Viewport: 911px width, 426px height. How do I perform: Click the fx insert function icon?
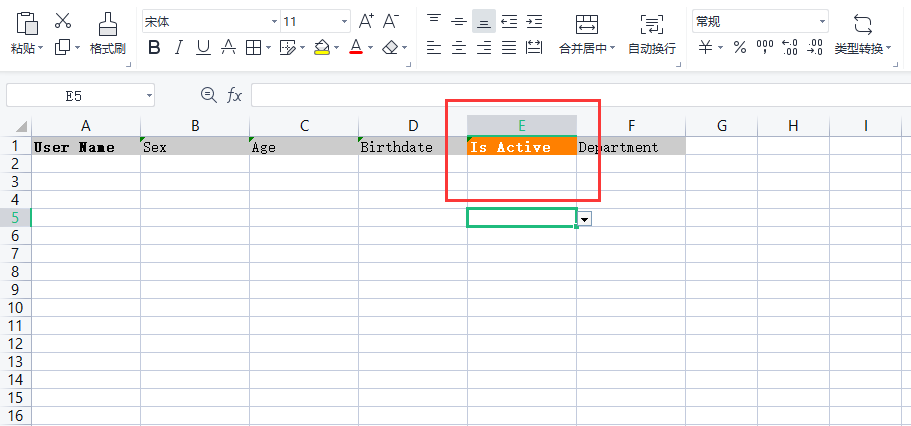pos(235,95)
